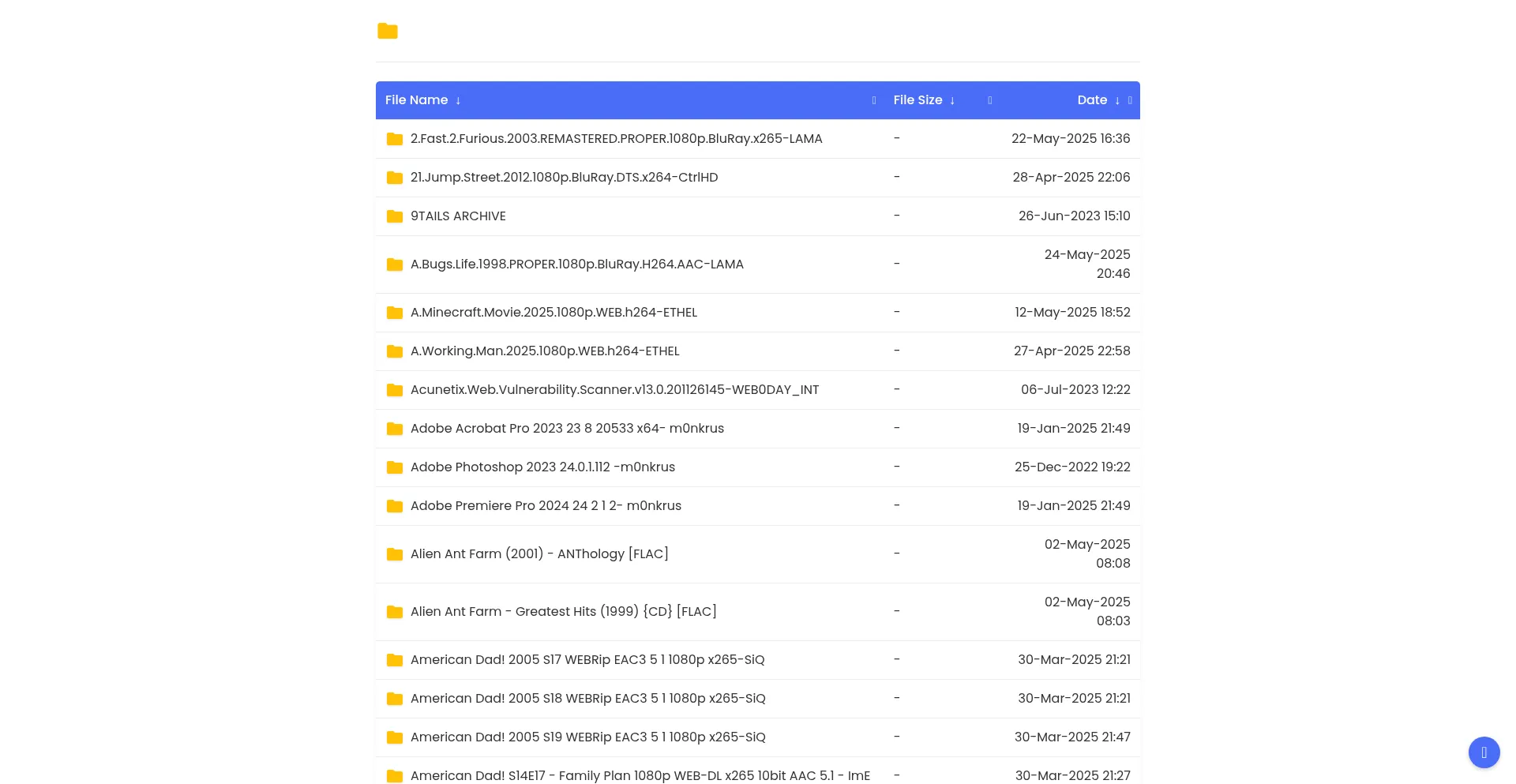Open the A.Working.Man.2025 folder link
The image size is (1516, 784).
[545, 351]
